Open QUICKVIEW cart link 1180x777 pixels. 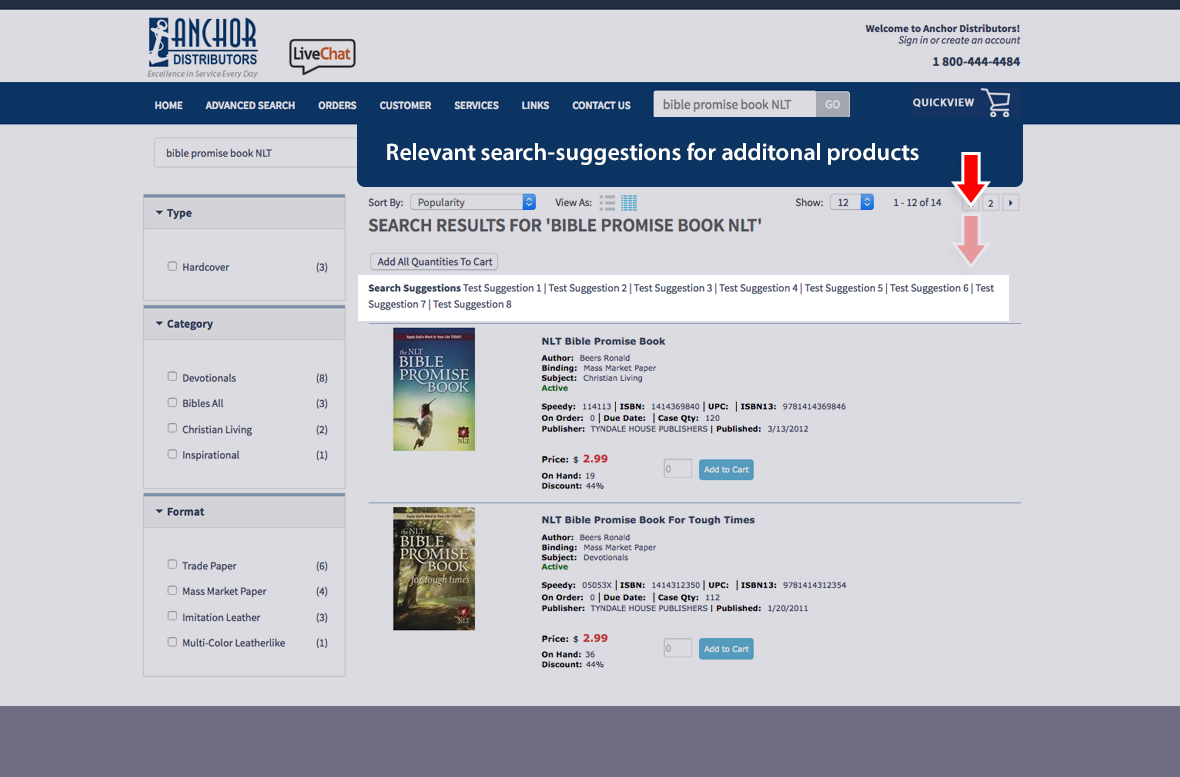tap(943, 102)
